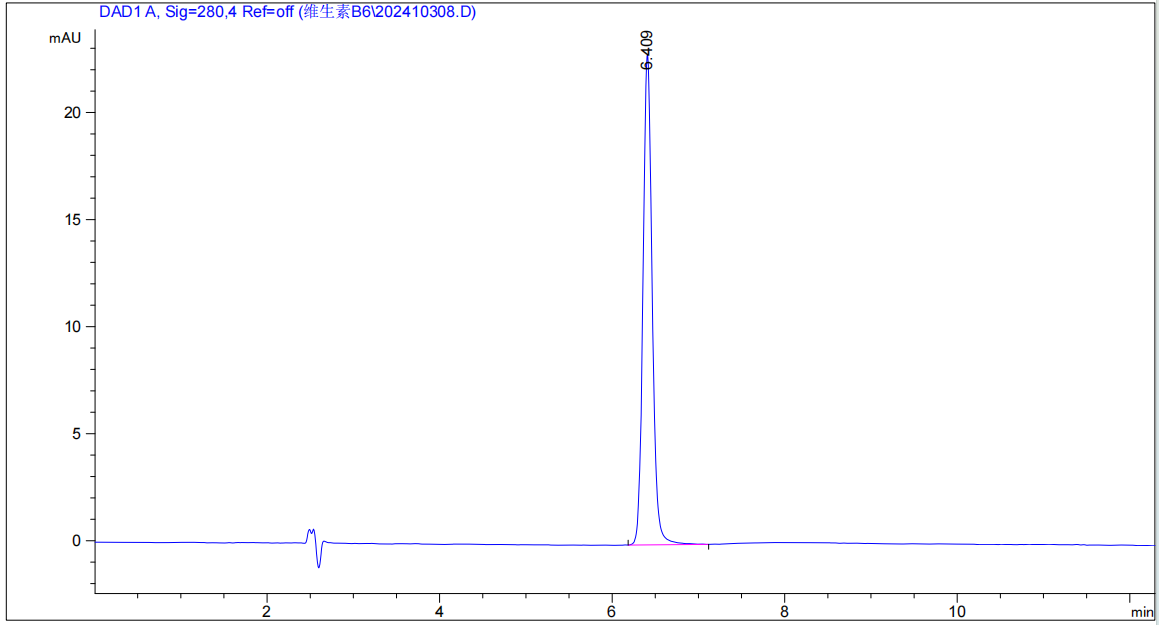1159x625 pixels.
Task: Click the integration start tick mark before peak
Action: [628, 543]
